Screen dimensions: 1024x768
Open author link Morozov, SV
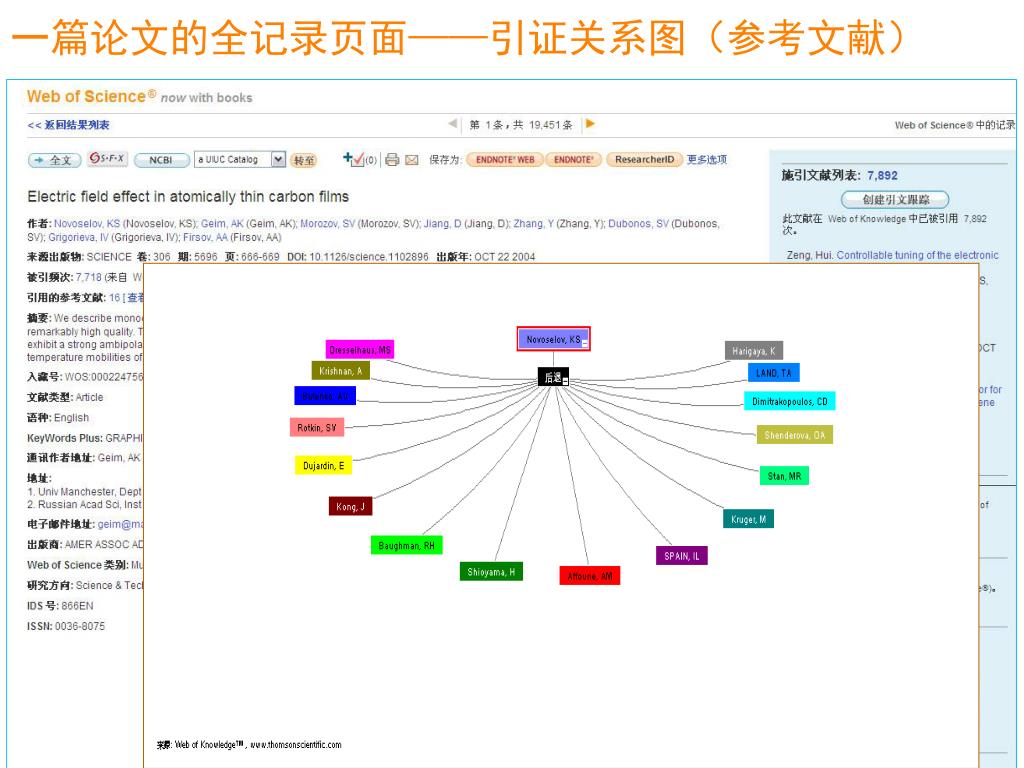coord(328,223)
